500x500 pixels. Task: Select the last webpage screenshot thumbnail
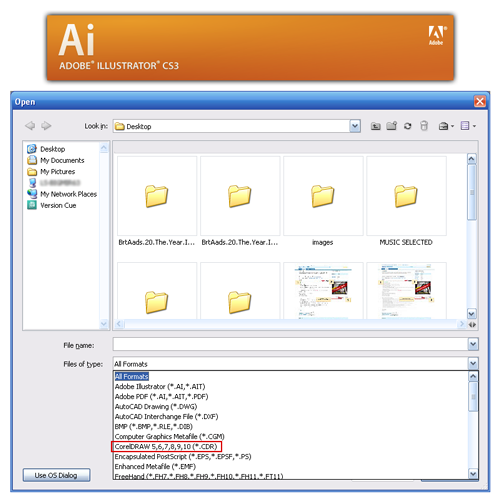click(x=406, y=291)
